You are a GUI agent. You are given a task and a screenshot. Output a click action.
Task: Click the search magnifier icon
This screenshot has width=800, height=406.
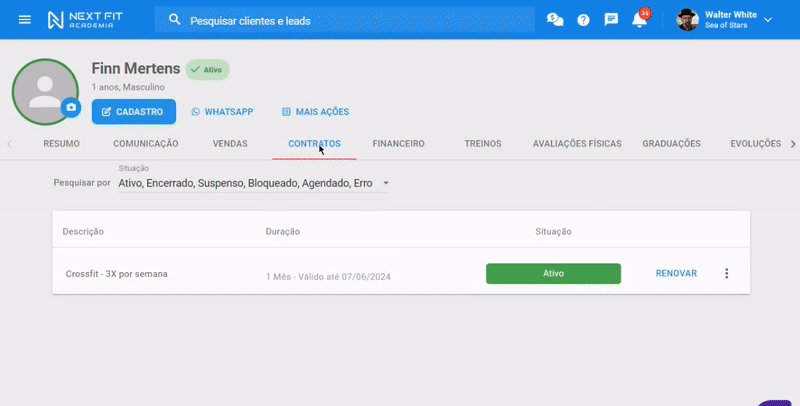coord(174,20)
